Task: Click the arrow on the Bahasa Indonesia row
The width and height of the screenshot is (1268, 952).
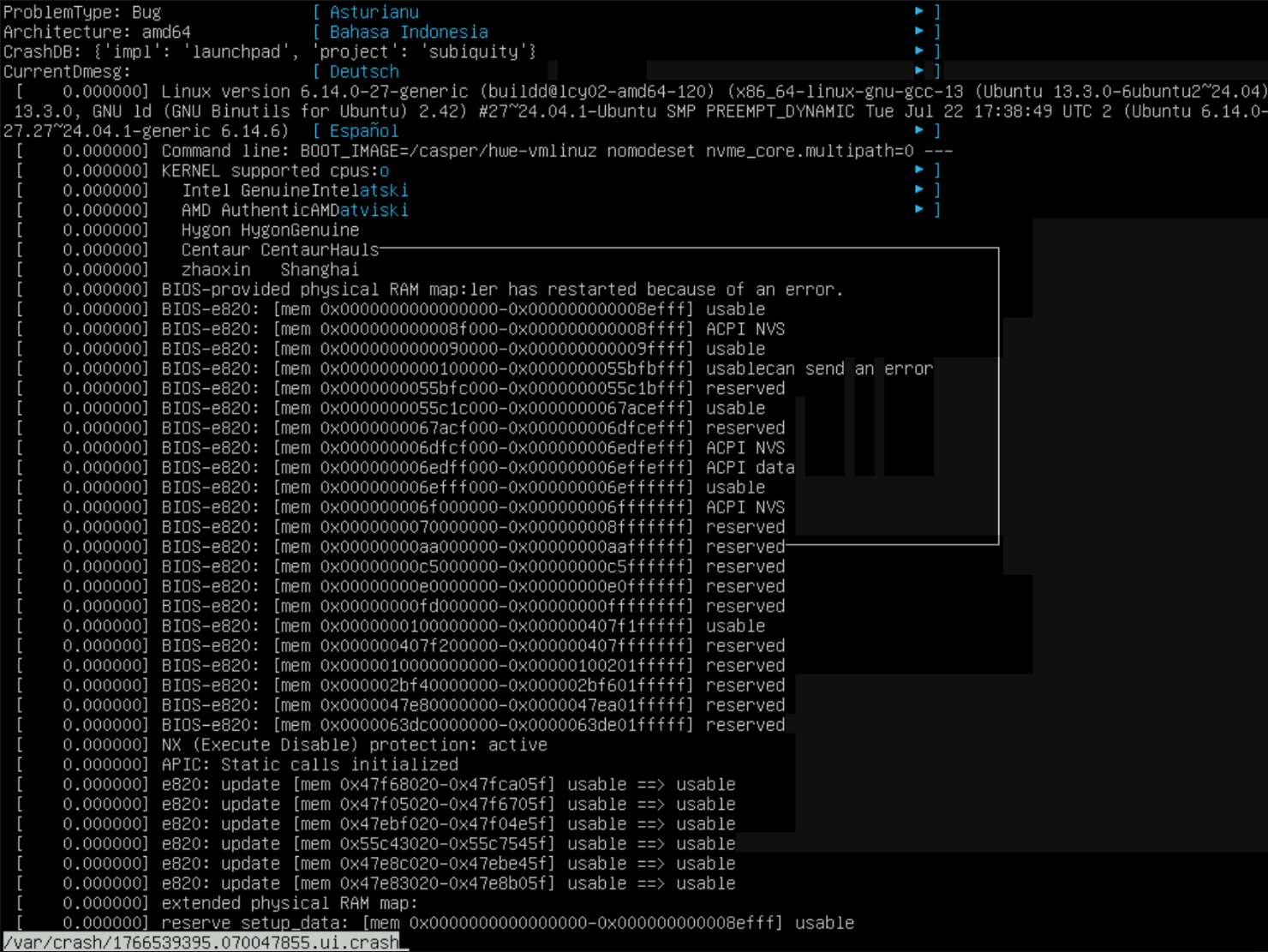Action: point(918,32)
